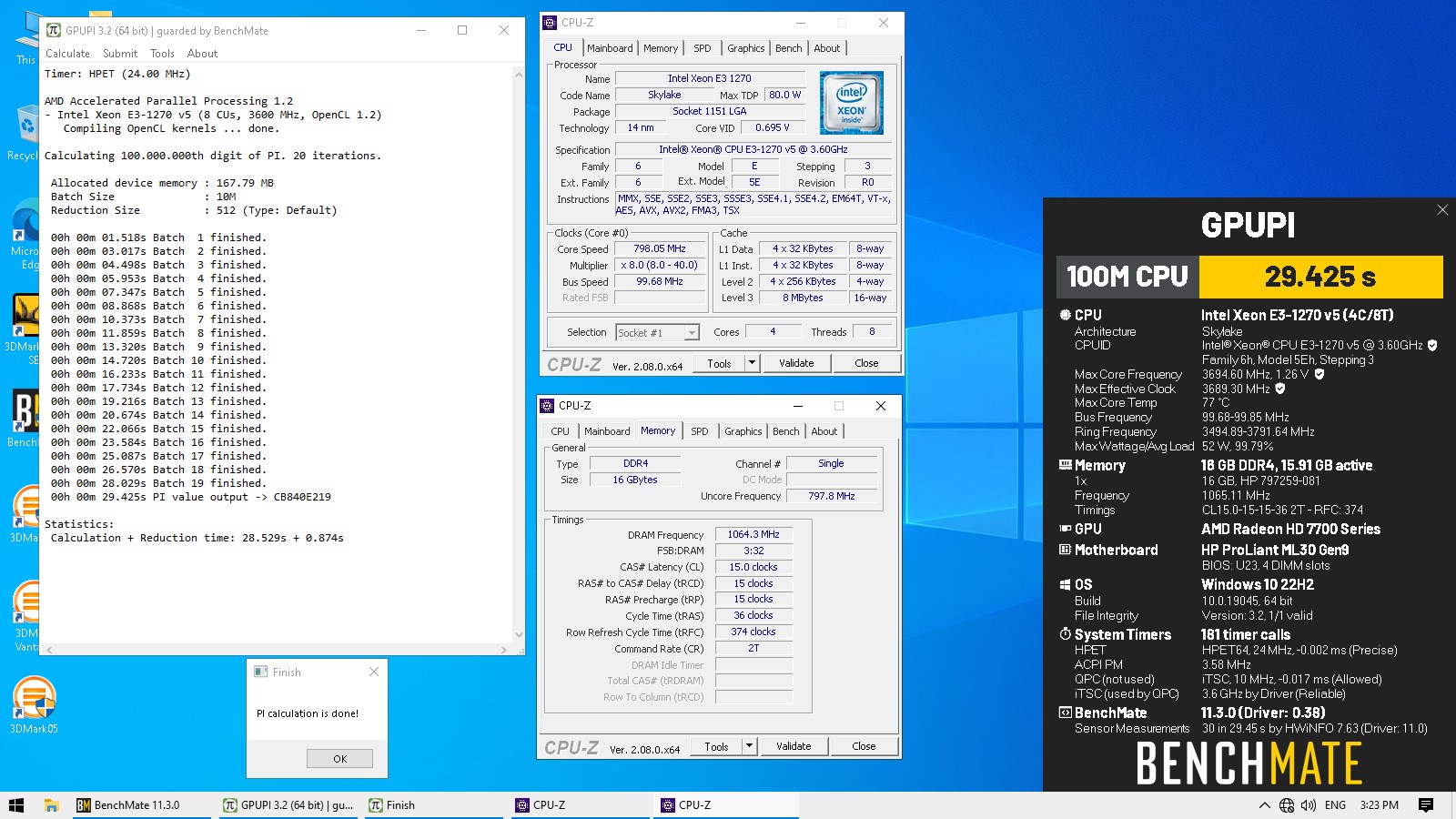Open Windows Start menu
Image resolution: width=1456 pixels, height=819 pixels.
coord(15,805)
